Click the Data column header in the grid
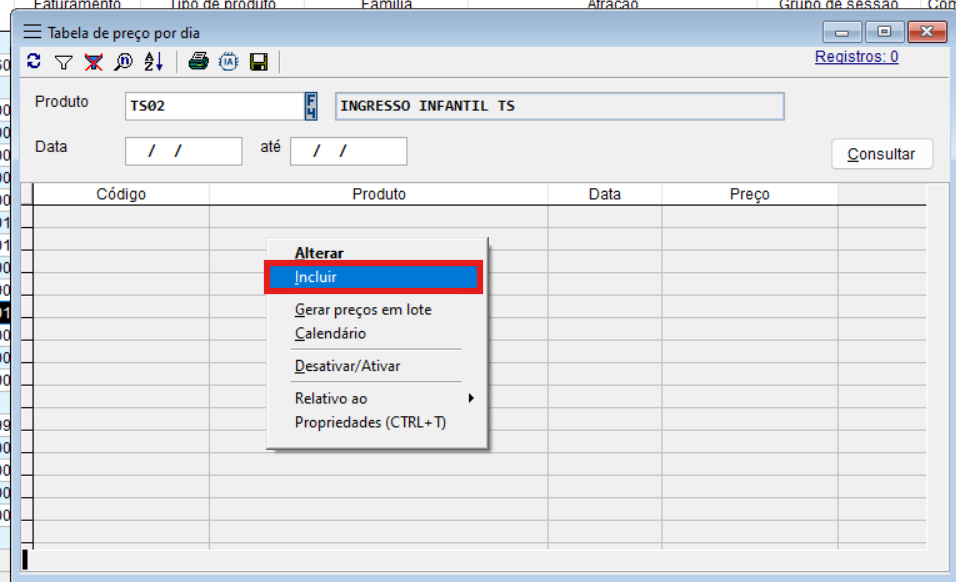 (605, 194)
